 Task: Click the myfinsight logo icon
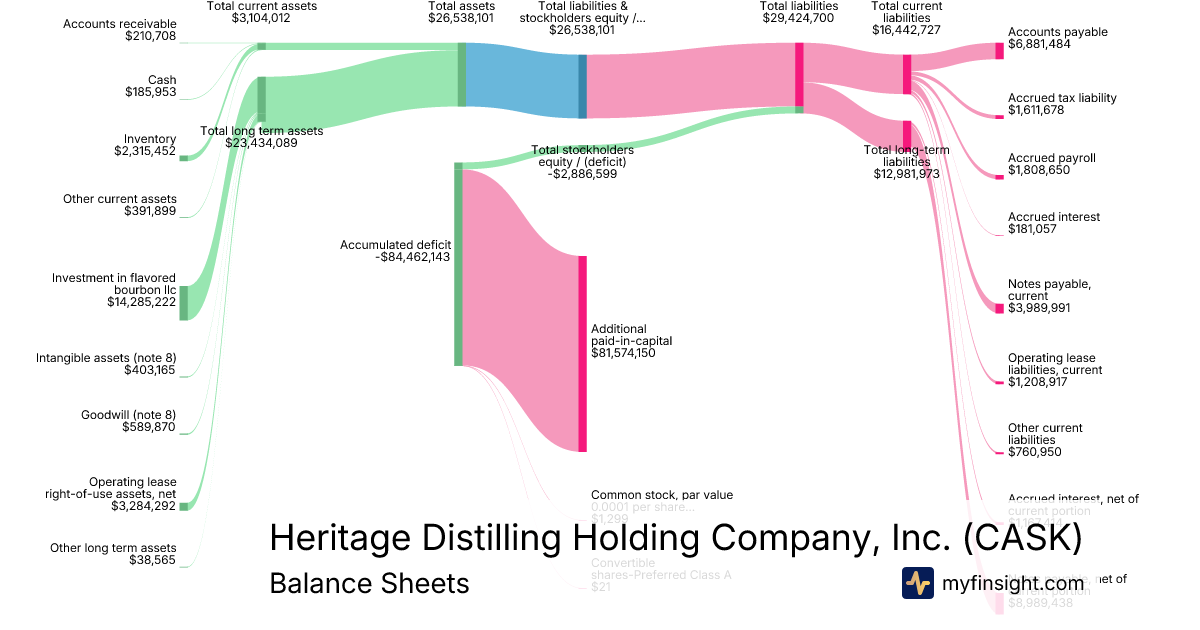917,582
